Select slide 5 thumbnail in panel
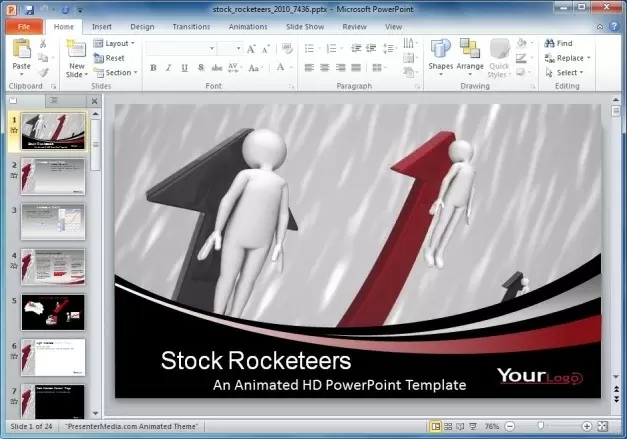 (53, 311)
